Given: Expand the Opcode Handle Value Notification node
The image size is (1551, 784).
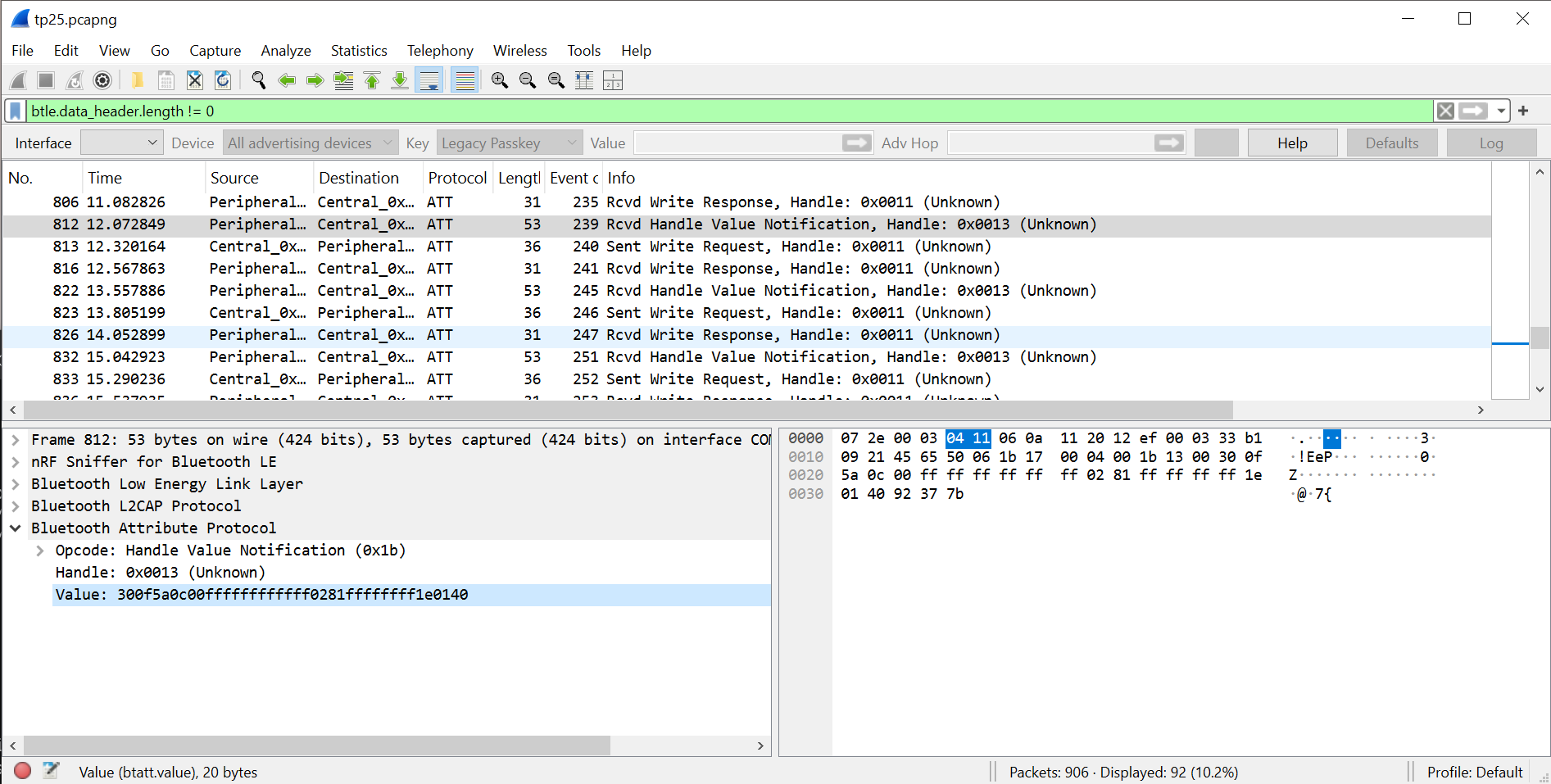Looking at the screenshot, I should point(39,551).
